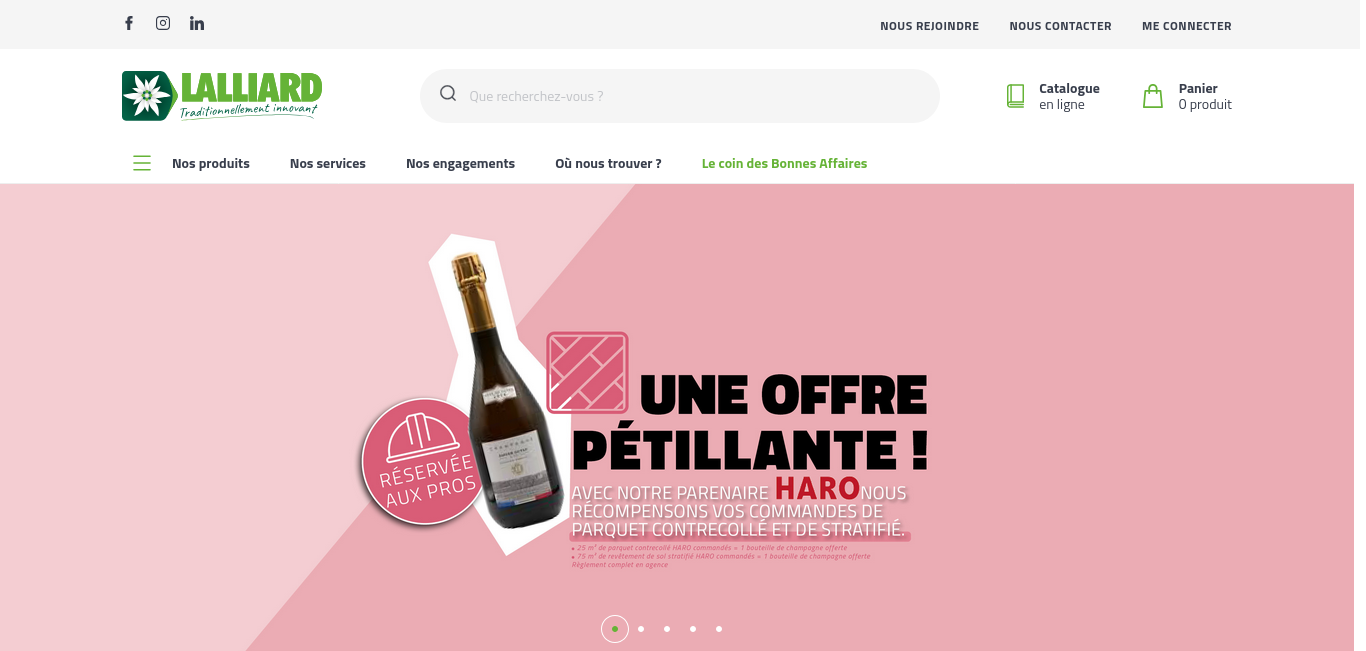Expand the Nos produits menu
The height and width of the screenshot is (651, 1366).
(211, 163)
